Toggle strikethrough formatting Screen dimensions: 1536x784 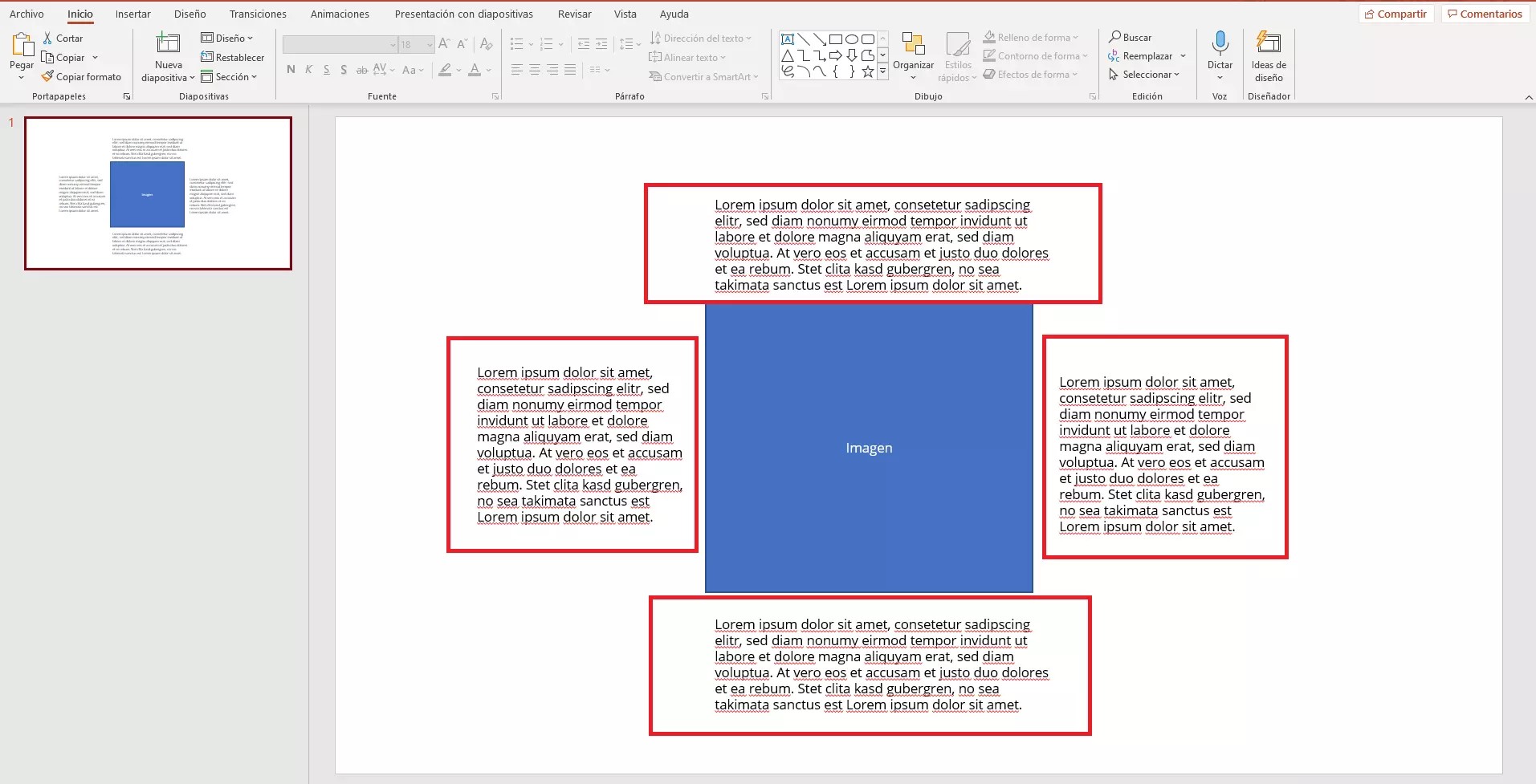pyautogui.click(x=361, y=70)
